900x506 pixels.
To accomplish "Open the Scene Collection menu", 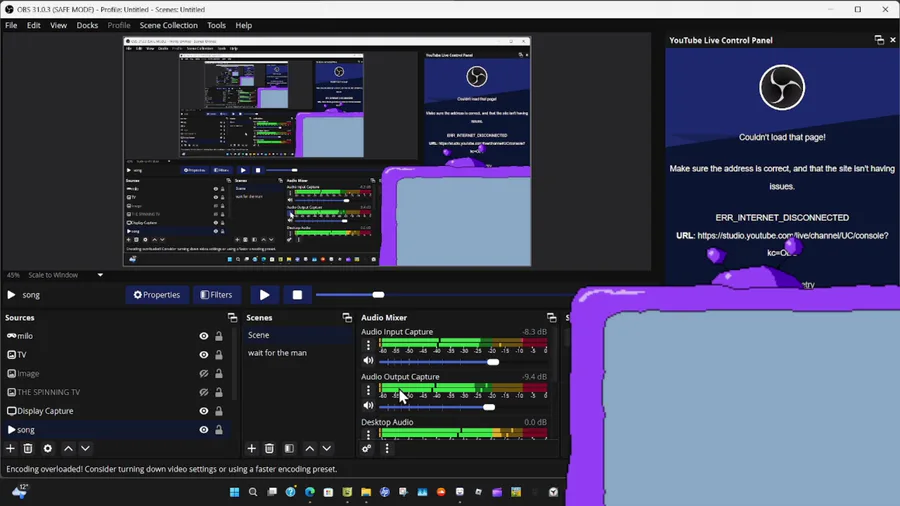I will tap(168, 25).
